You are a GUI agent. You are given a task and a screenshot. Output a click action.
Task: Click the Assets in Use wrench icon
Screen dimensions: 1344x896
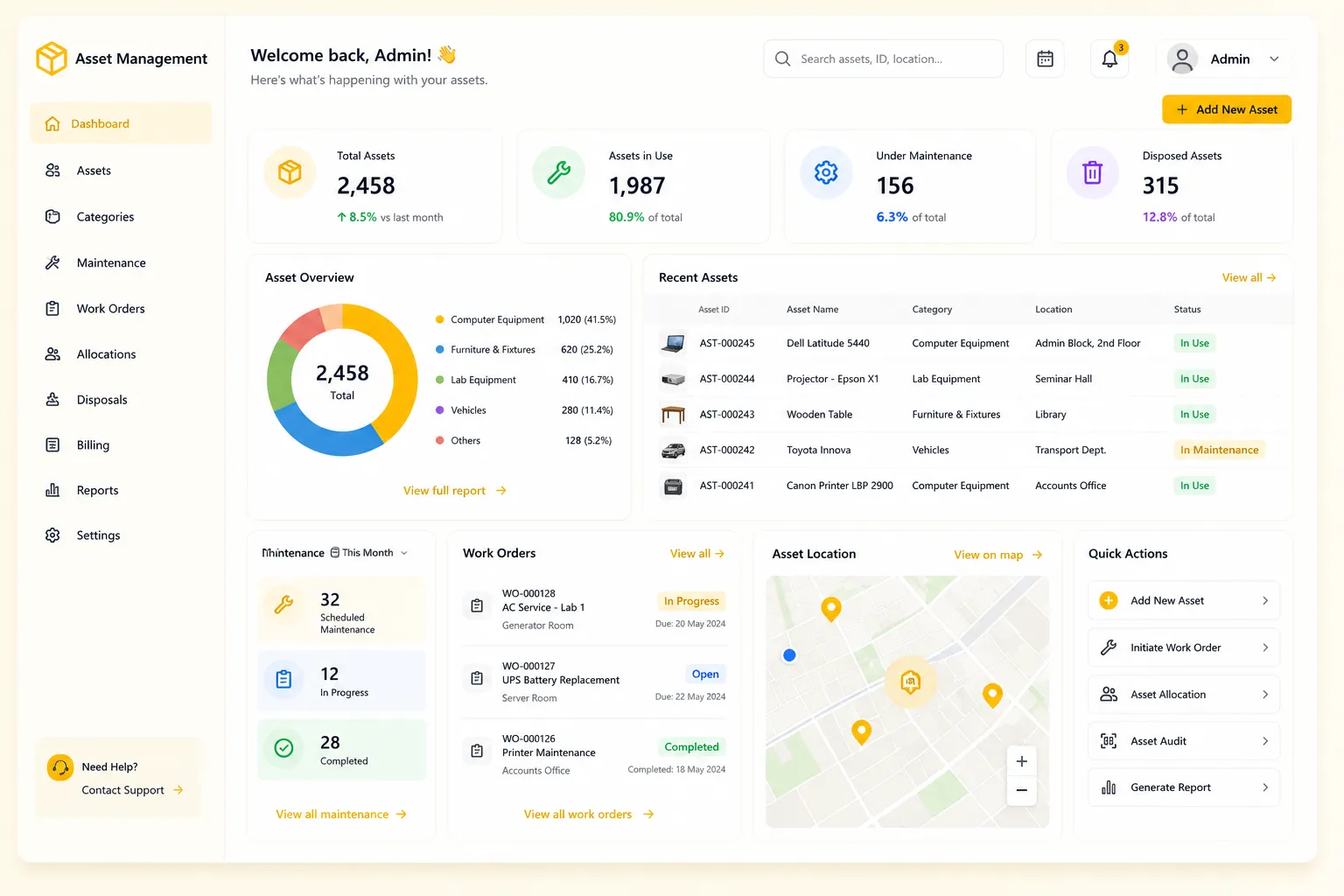point(559,172)
